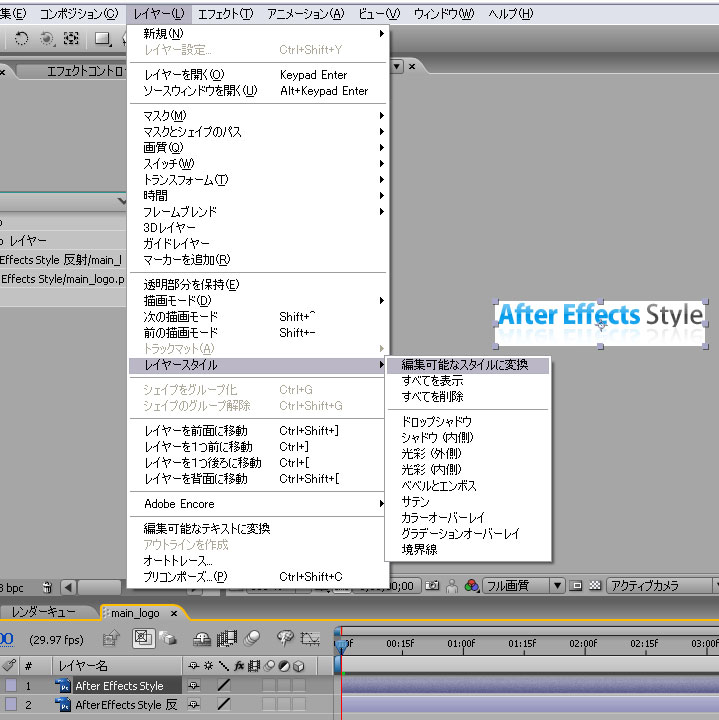Open the RGB channel display icon

[x=472, y=585]
